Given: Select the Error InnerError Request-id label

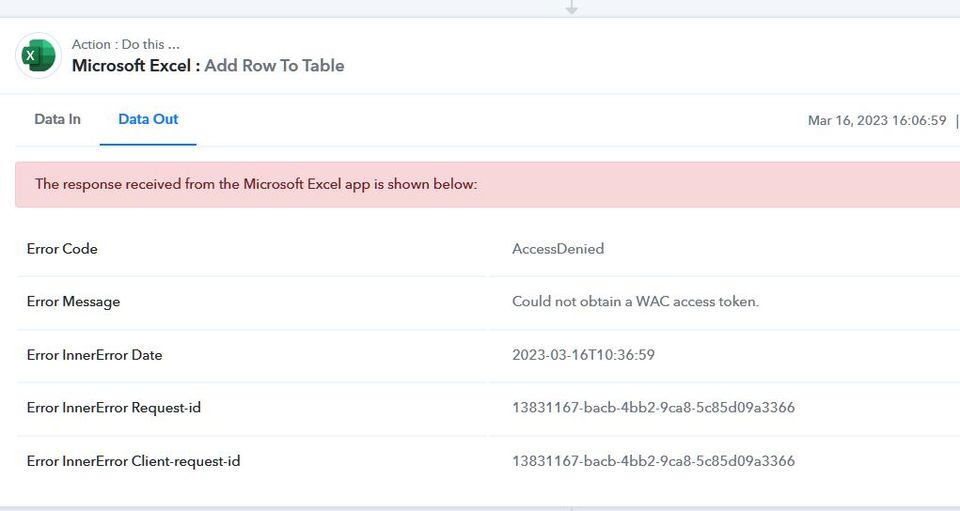Looking at the screenshot, I should (x=114, y=408).
